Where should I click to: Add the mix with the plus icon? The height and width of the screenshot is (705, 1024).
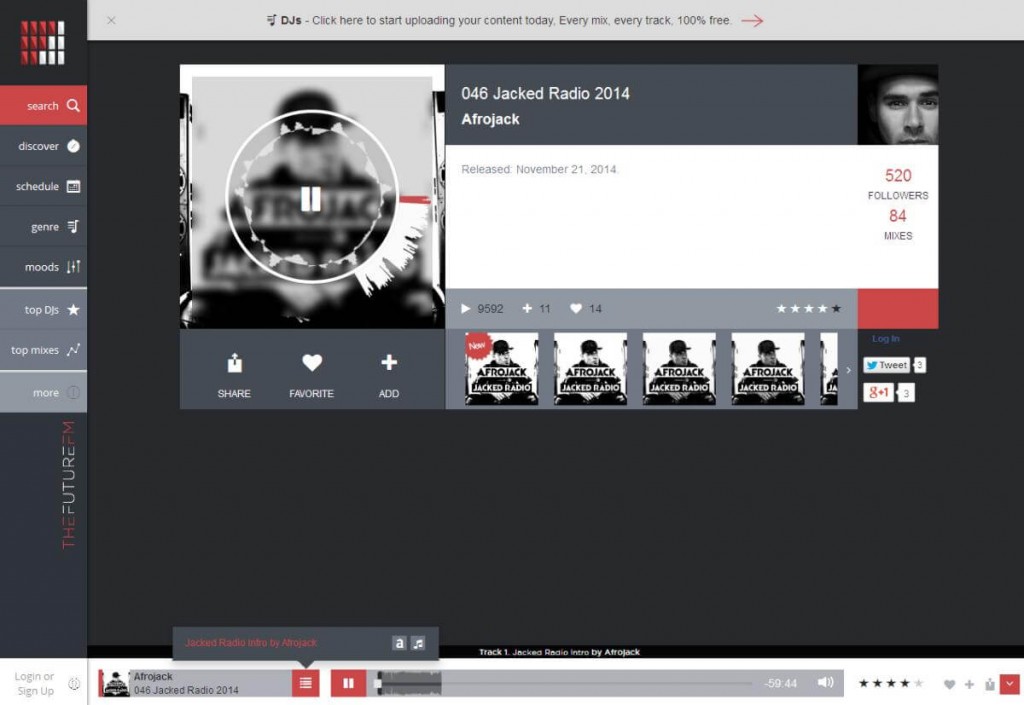tap(389, 363)
